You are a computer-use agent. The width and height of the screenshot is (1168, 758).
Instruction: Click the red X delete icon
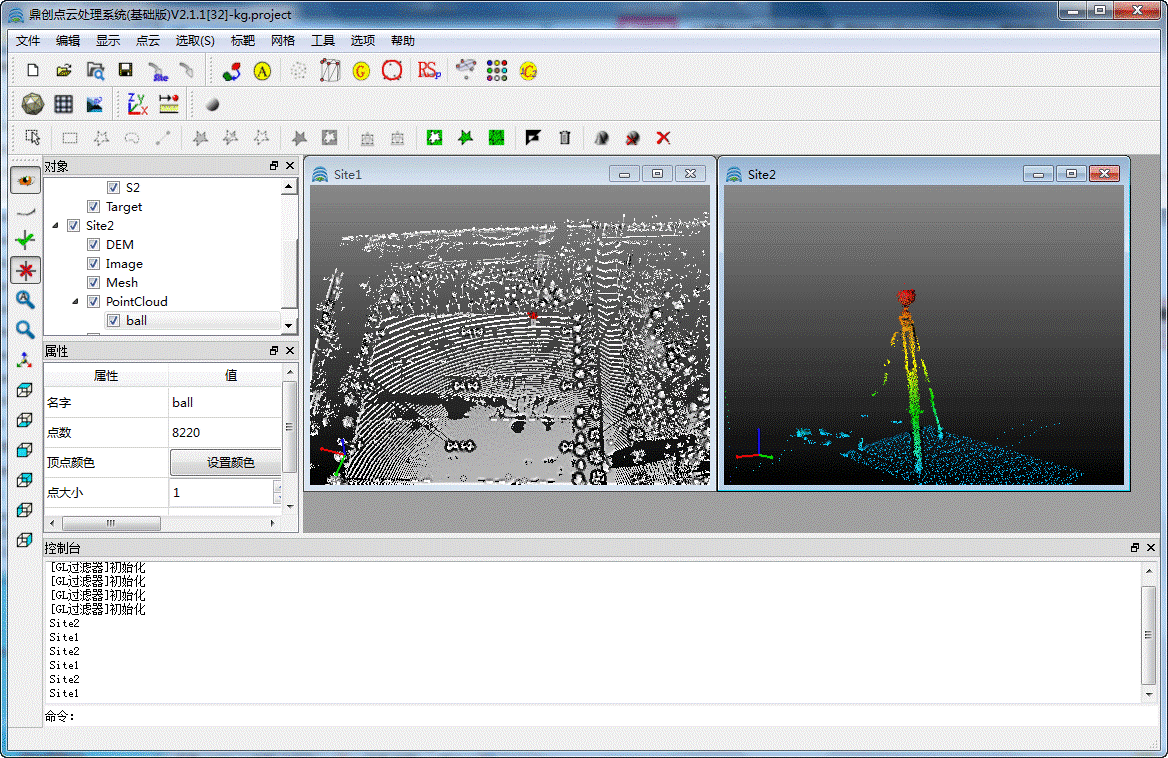pos(662,138)
